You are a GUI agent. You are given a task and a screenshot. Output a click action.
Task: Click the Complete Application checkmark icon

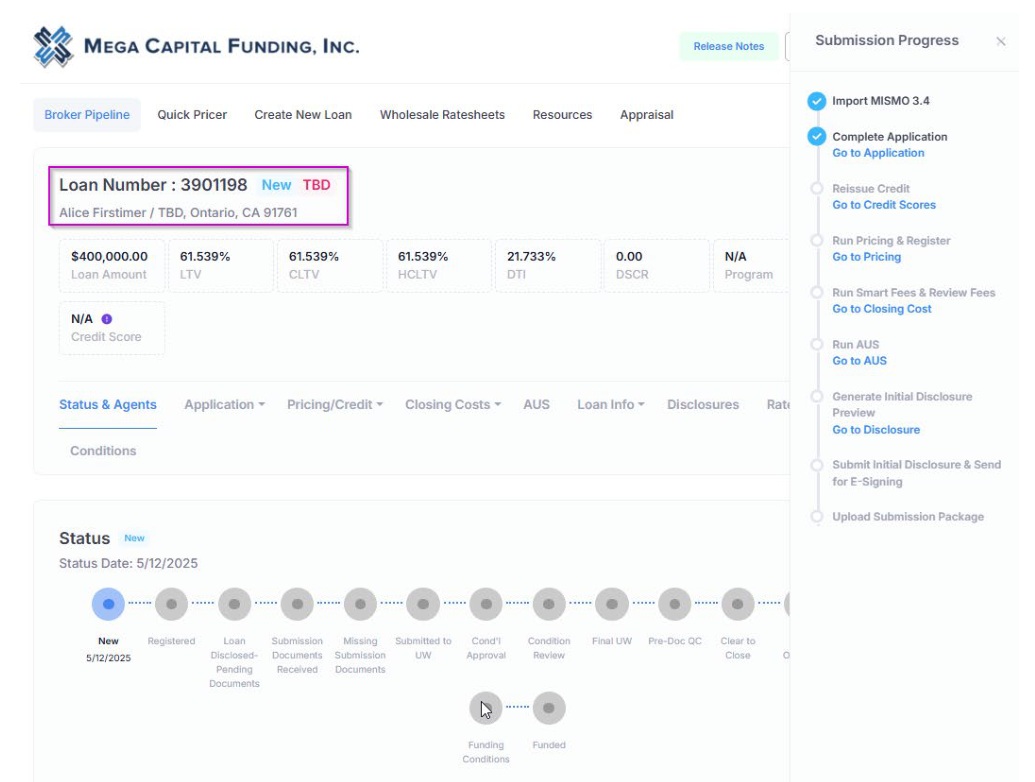817,137
